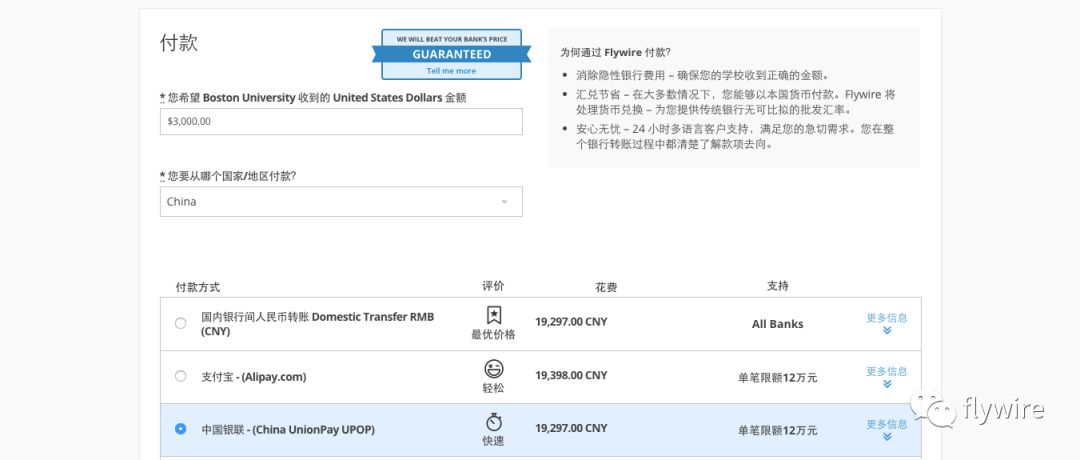
Task: Click the Domestic Transfer RMB (CNY) label
Action: click(x=318, y=324)
